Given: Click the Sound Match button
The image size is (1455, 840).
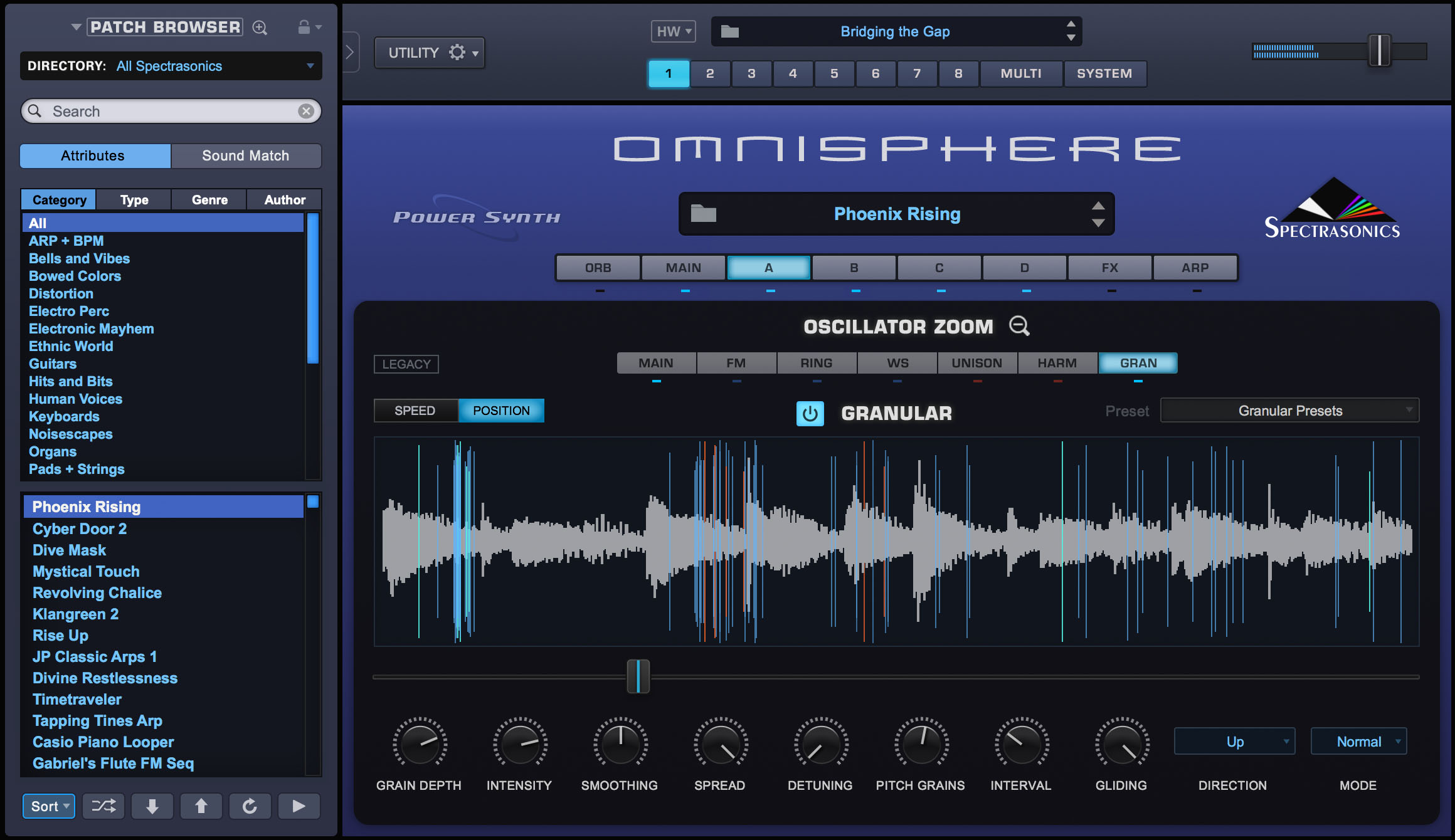Looking at the screenshot, I should [x=245, y=154].
